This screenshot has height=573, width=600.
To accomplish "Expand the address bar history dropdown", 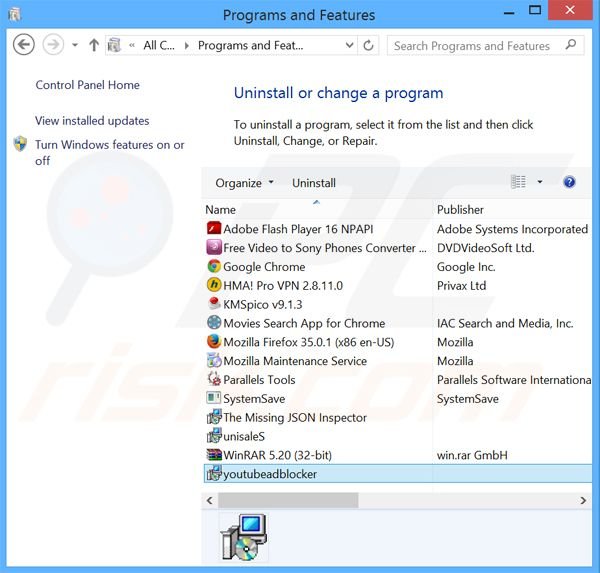I will [x=349, y=45].
